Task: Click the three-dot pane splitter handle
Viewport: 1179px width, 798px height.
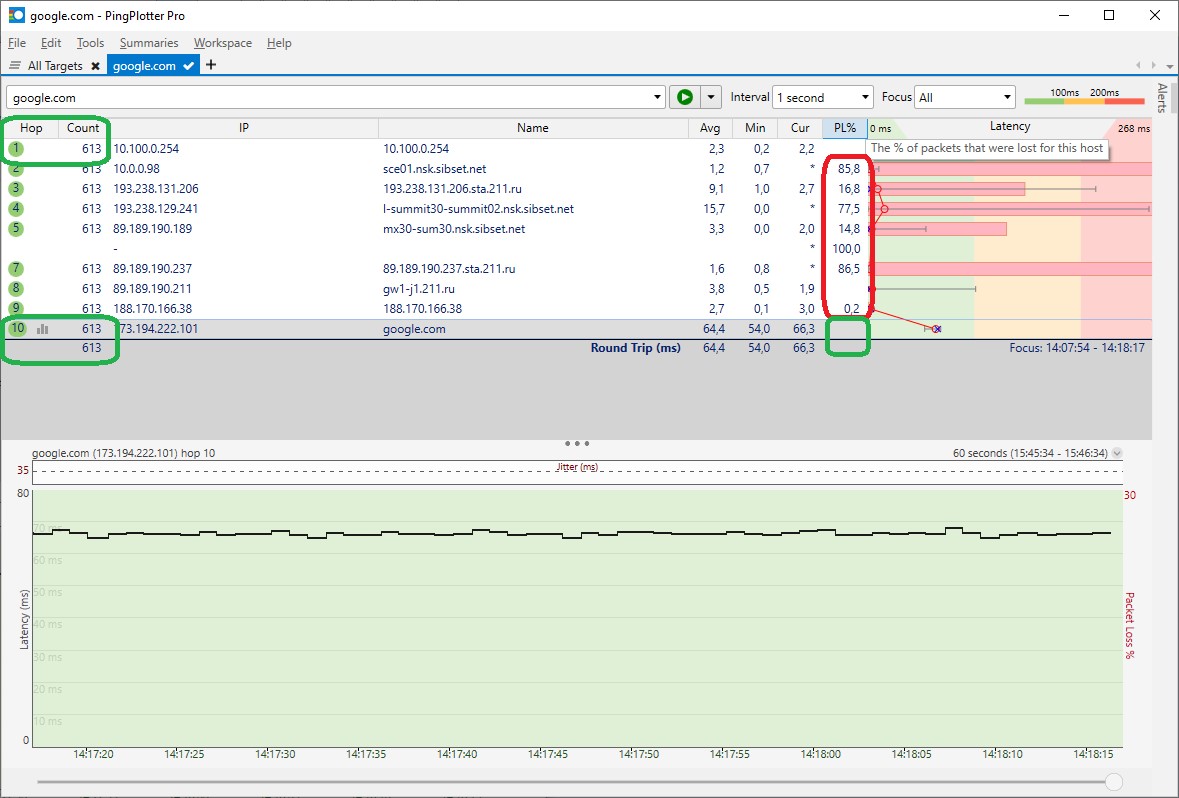Action: (x=577, y=443)
